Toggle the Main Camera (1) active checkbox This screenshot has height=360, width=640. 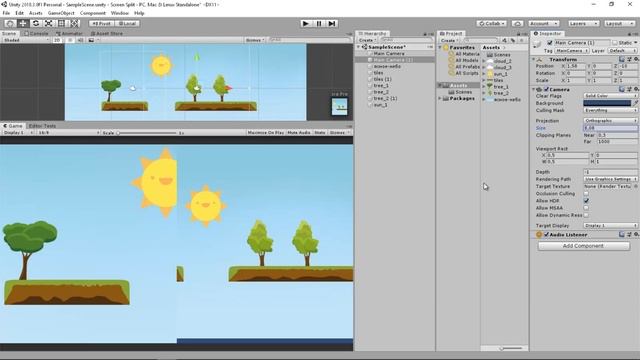(550, 42)
